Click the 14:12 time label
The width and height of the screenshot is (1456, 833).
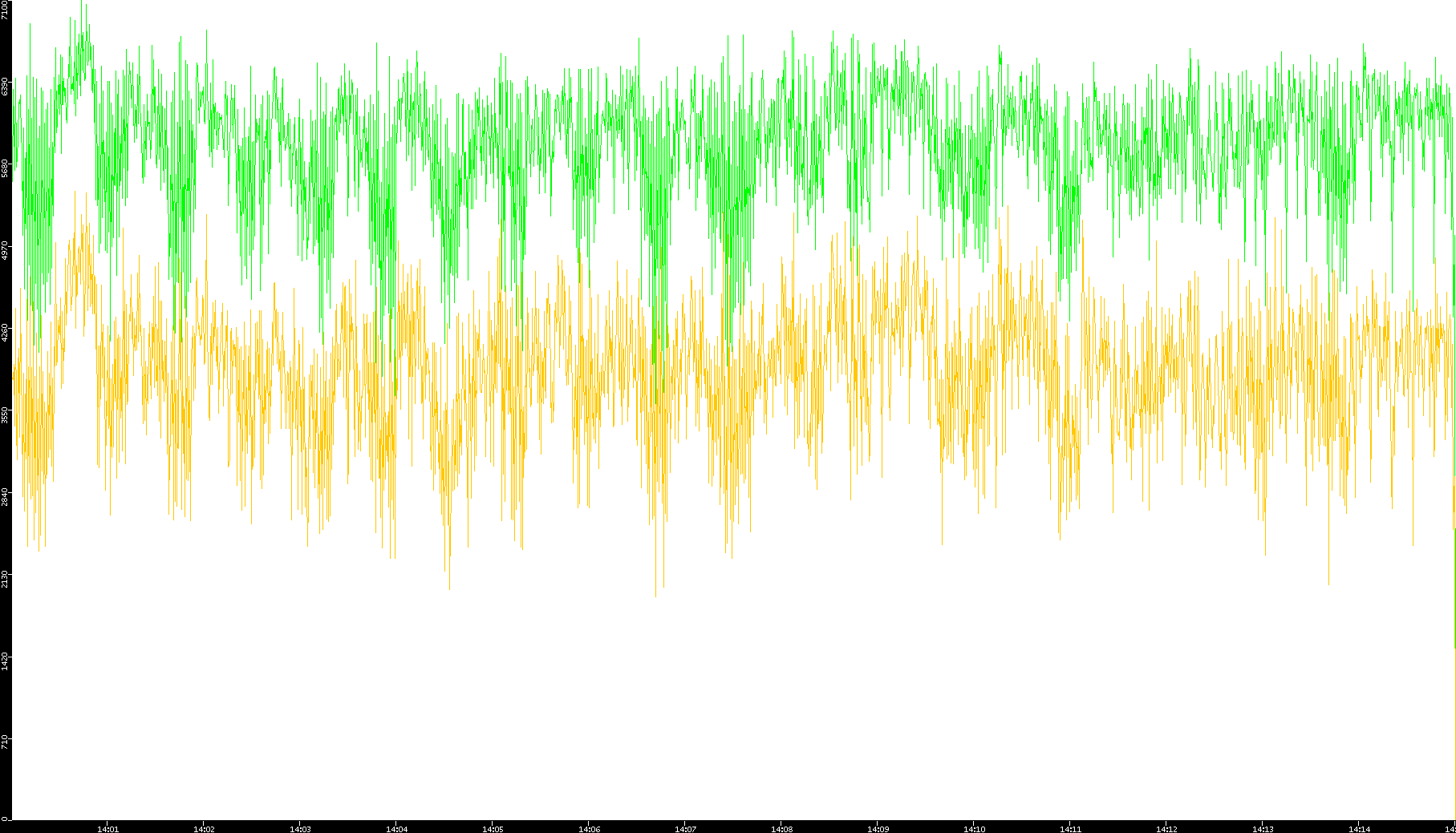(x=1166, y=829)
